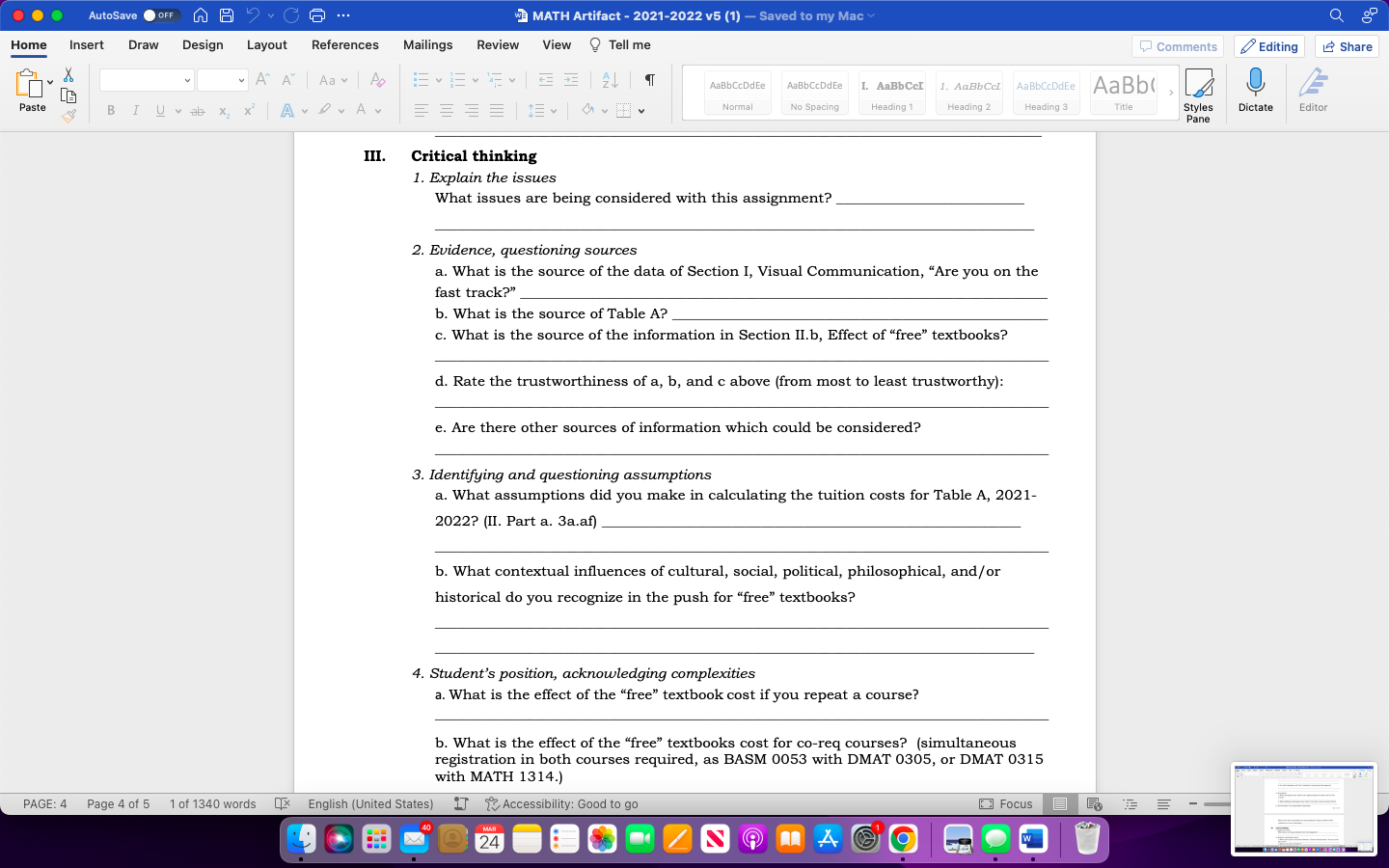Click the Cut (scissors) icon
The height and width of the screenshot is (868, 1389).
pyautogui.click(x=68, y=73)
